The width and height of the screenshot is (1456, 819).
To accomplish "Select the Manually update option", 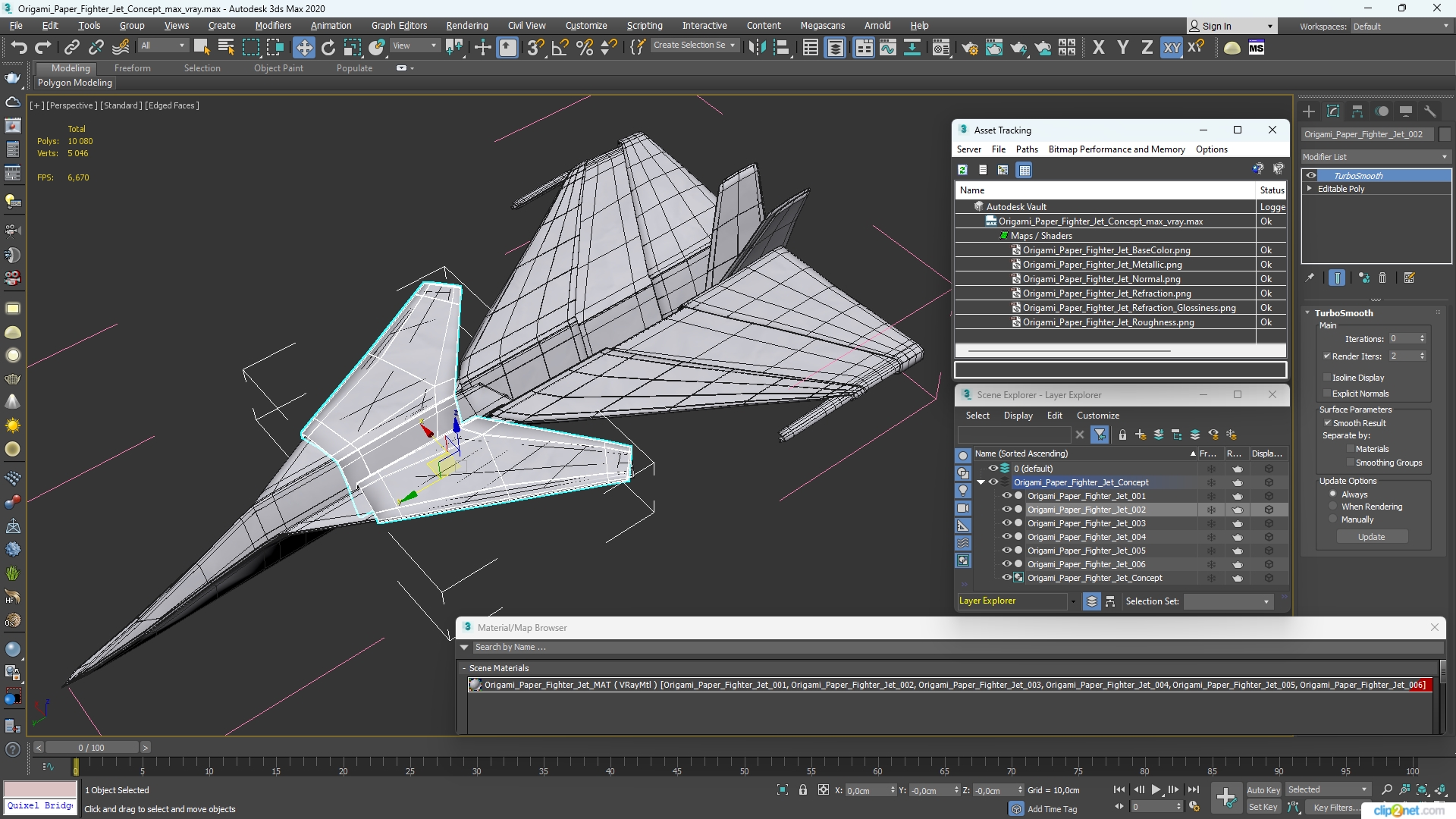I will pyautogui.click(x=1332, y=519).
